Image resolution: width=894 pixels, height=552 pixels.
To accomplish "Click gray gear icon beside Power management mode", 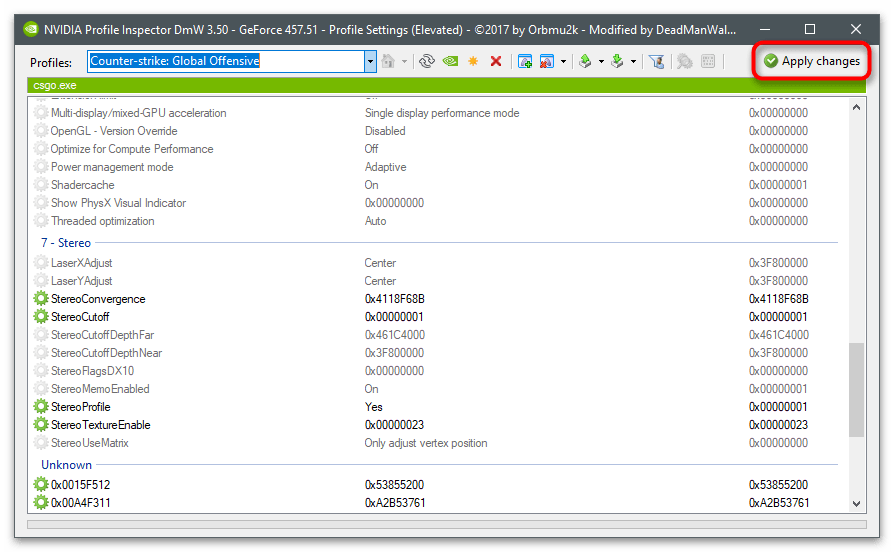I will click(40, 167).
